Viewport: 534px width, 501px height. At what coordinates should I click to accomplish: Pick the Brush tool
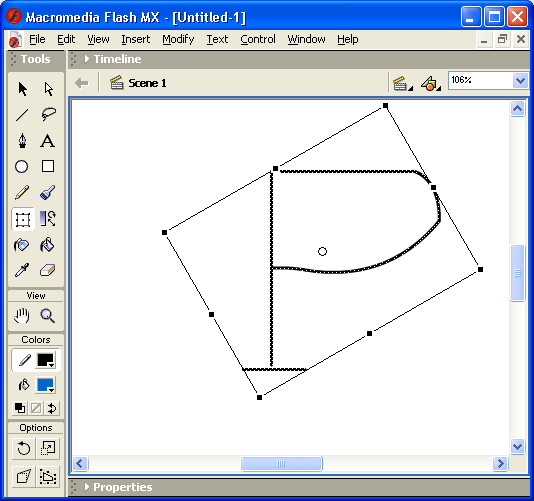pyautogui.click(x=48, y=192)
